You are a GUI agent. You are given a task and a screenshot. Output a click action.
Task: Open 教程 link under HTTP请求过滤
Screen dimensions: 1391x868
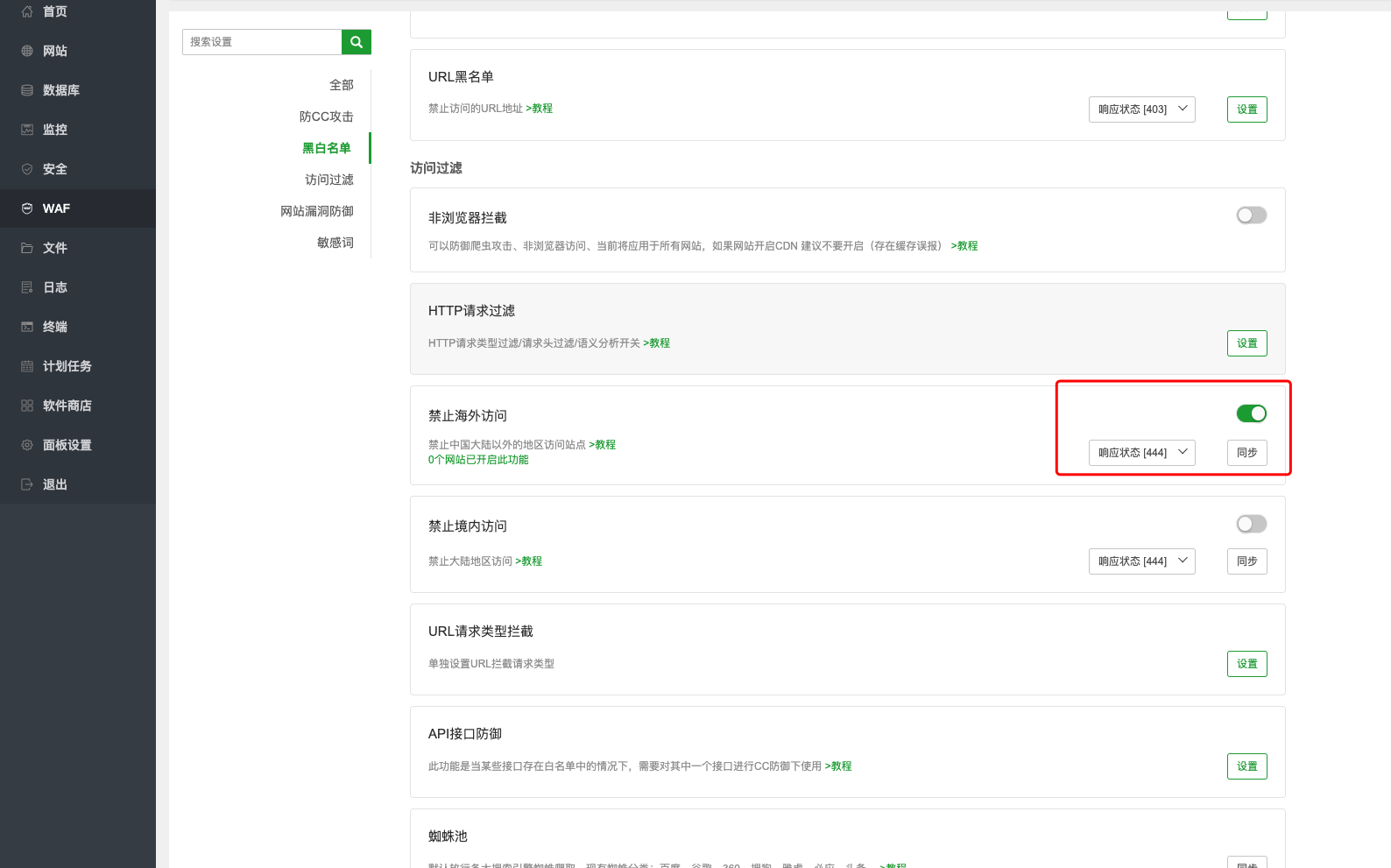click(x=657, y=343)
